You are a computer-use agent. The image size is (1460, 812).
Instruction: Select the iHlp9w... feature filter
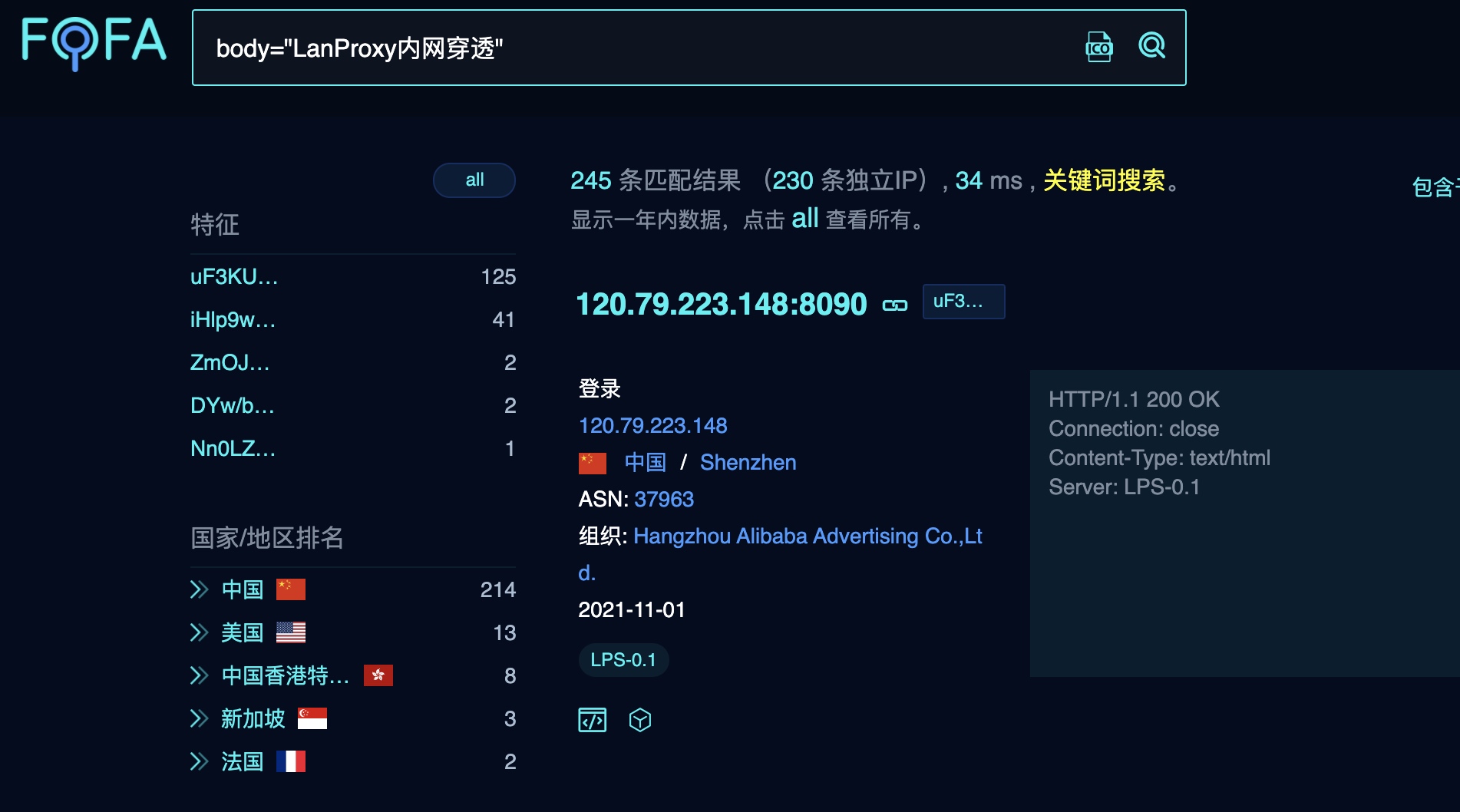click(233, 319)
